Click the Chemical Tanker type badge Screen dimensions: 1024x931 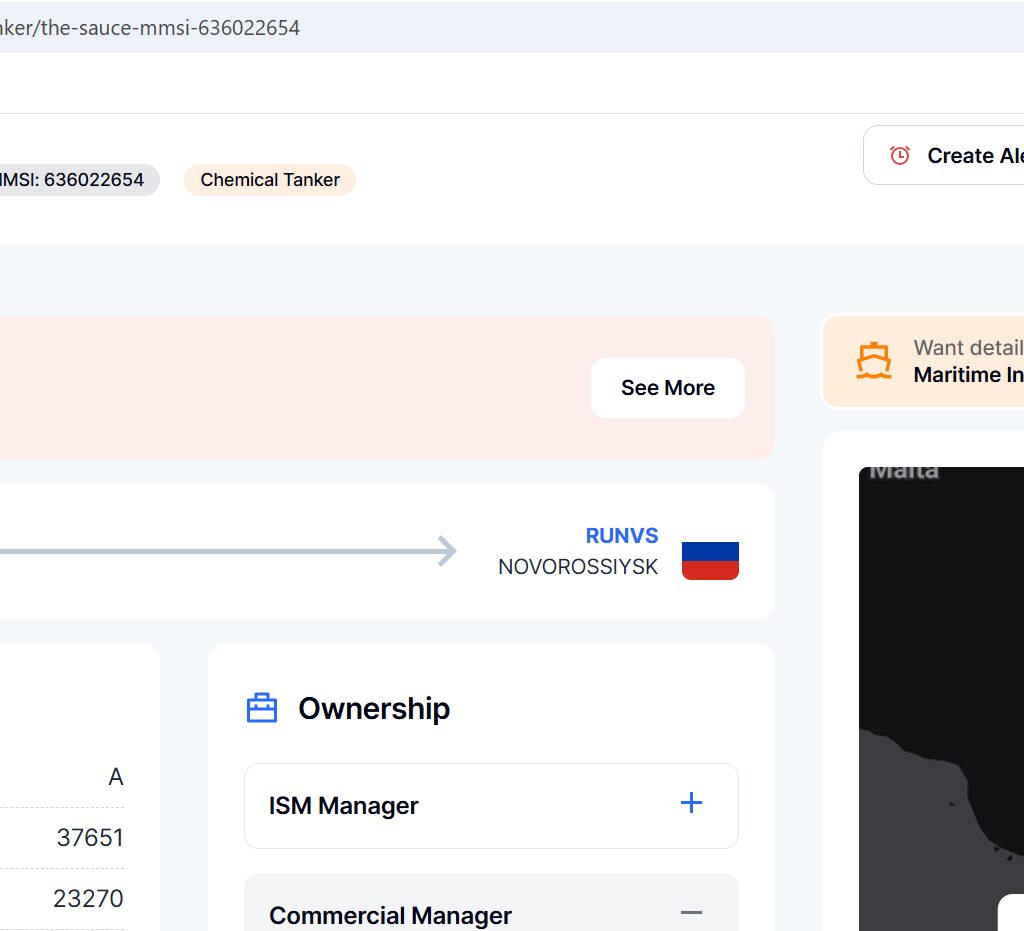coord(270,180)
